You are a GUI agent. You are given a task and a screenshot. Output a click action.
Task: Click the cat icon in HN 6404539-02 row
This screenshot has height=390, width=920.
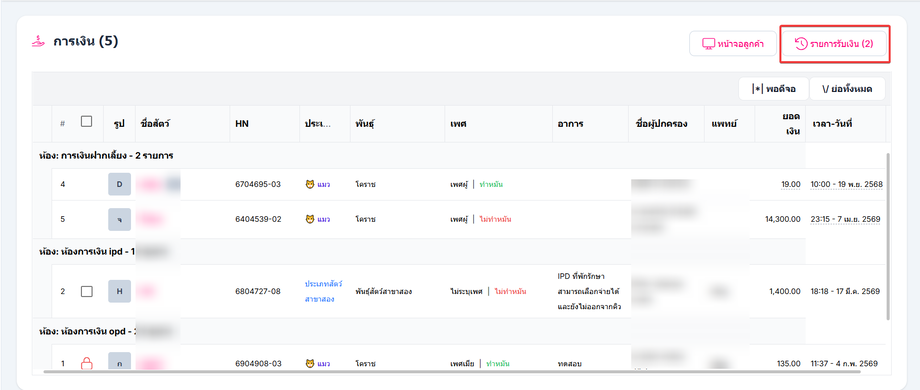click(310, 219)
